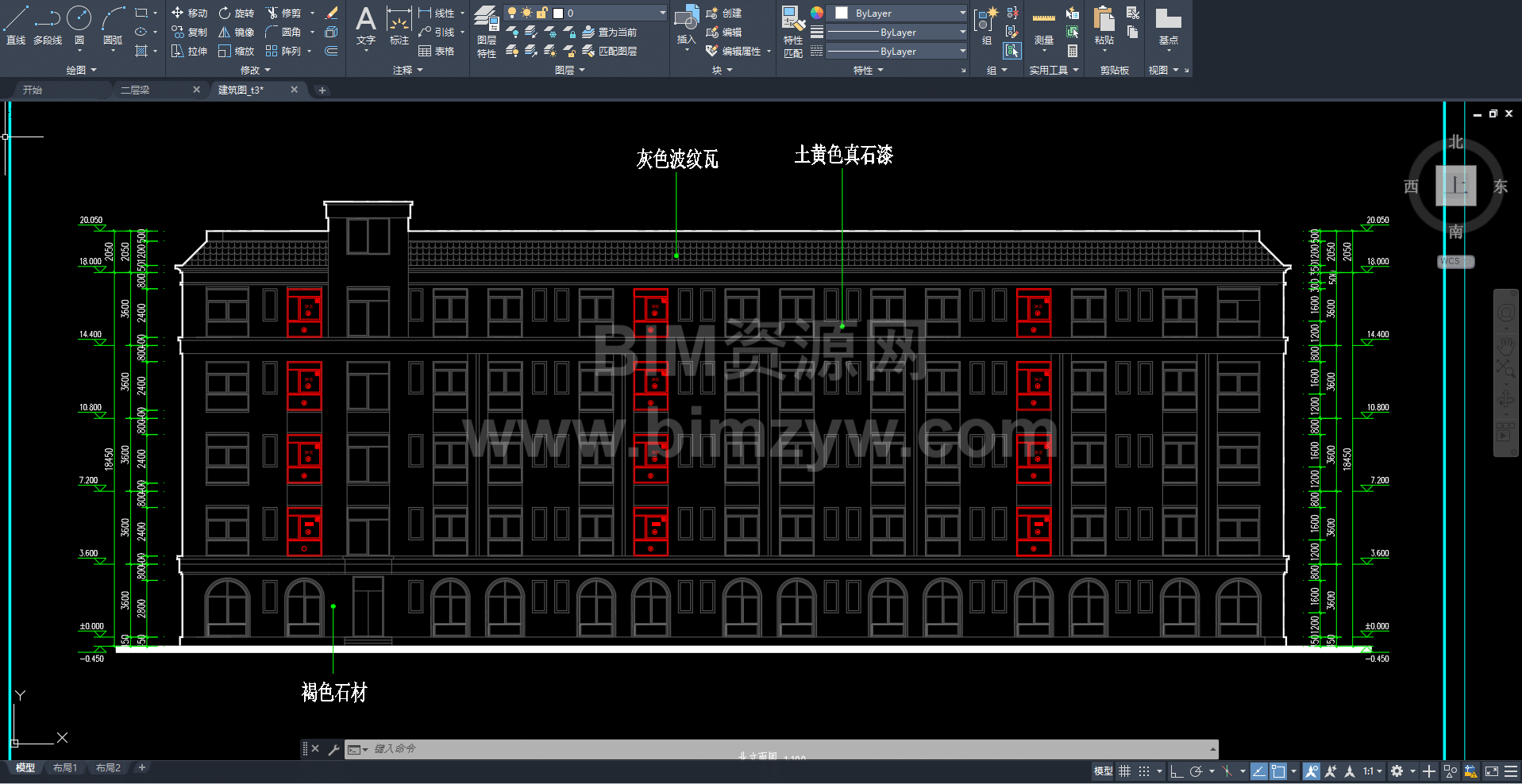1522x784 pixels.
Task: Select the 直线 (Line) drawing tool
Action: click(16, 24)
